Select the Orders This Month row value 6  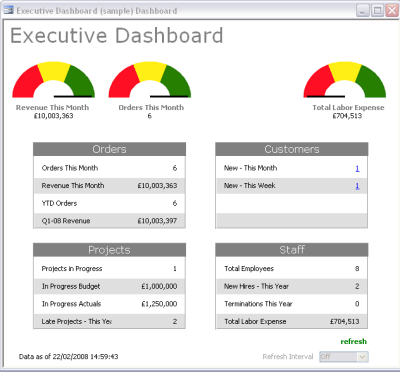click(175, 168)
